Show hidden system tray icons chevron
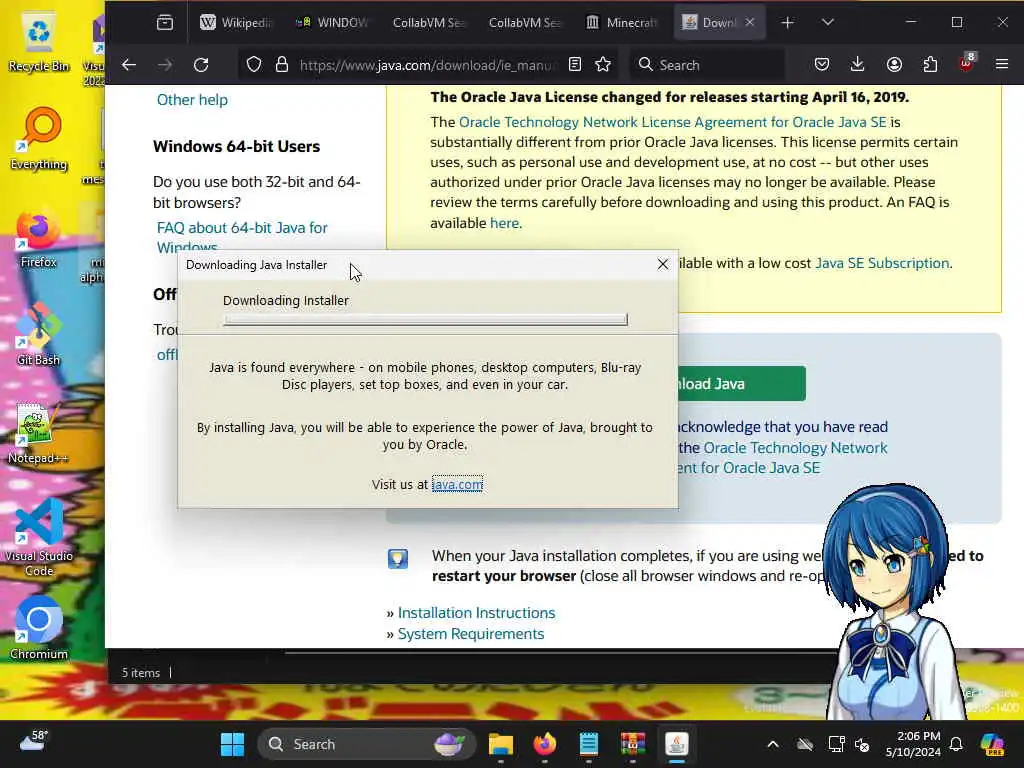The width and height of the screenshot is (1024, 768). coord(773,744)
